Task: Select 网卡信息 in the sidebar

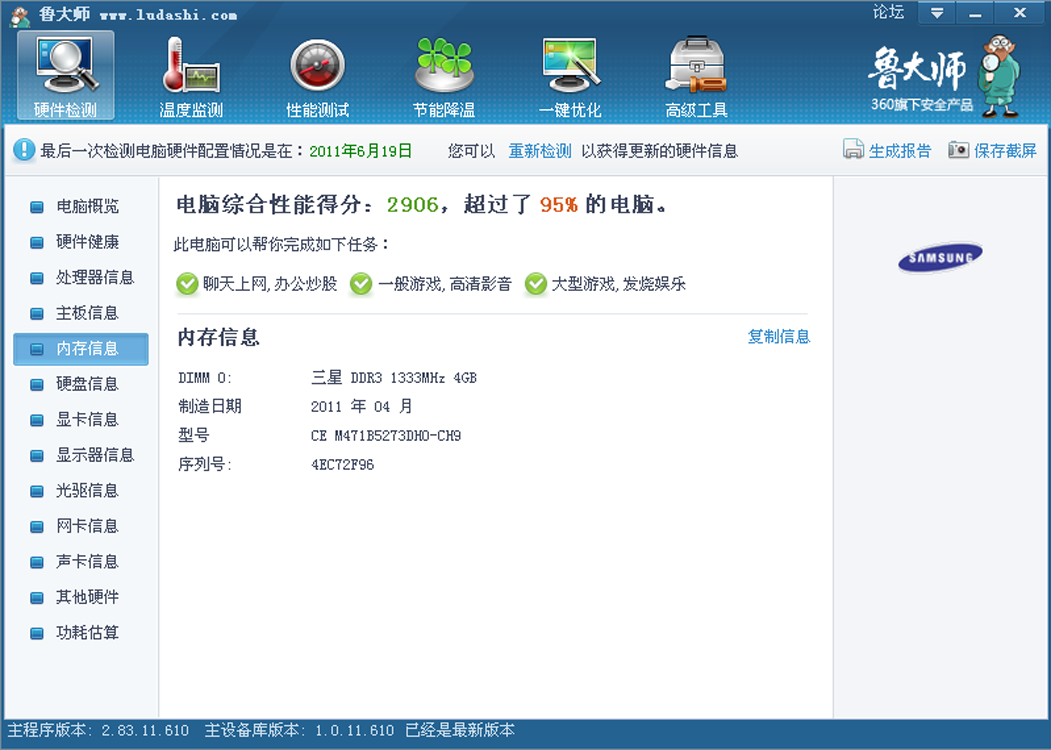Action: coord(81,526)
